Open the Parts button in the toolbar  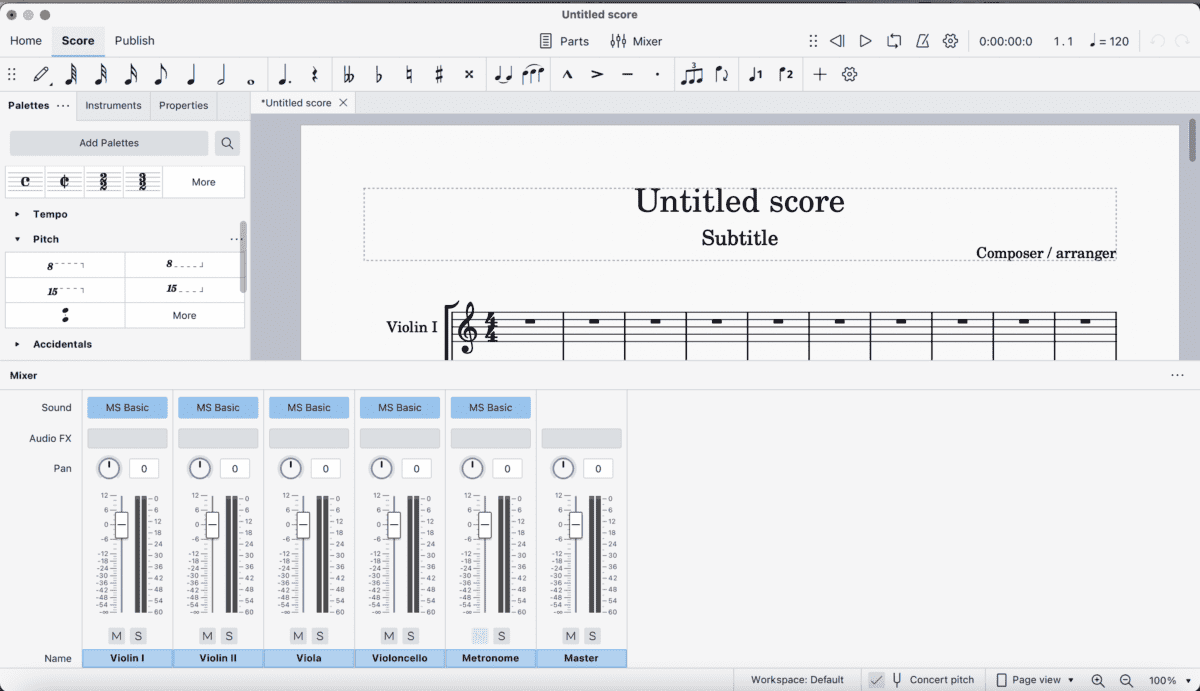tap(565, 41)
